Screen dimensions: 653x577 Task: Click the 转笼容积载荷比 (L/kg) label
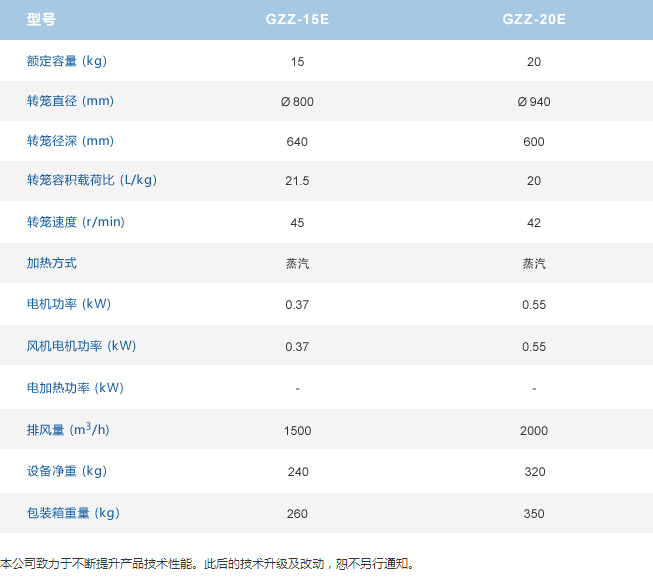92,180
